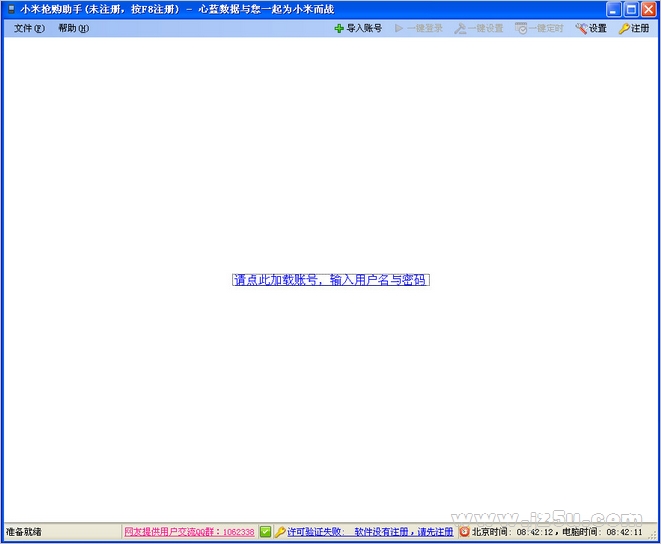The height and width of the screenshot is (544, 661).
Task: Minimize the 小米抢购助手 window
Action: pyautogui.click(x=613, y=9)
